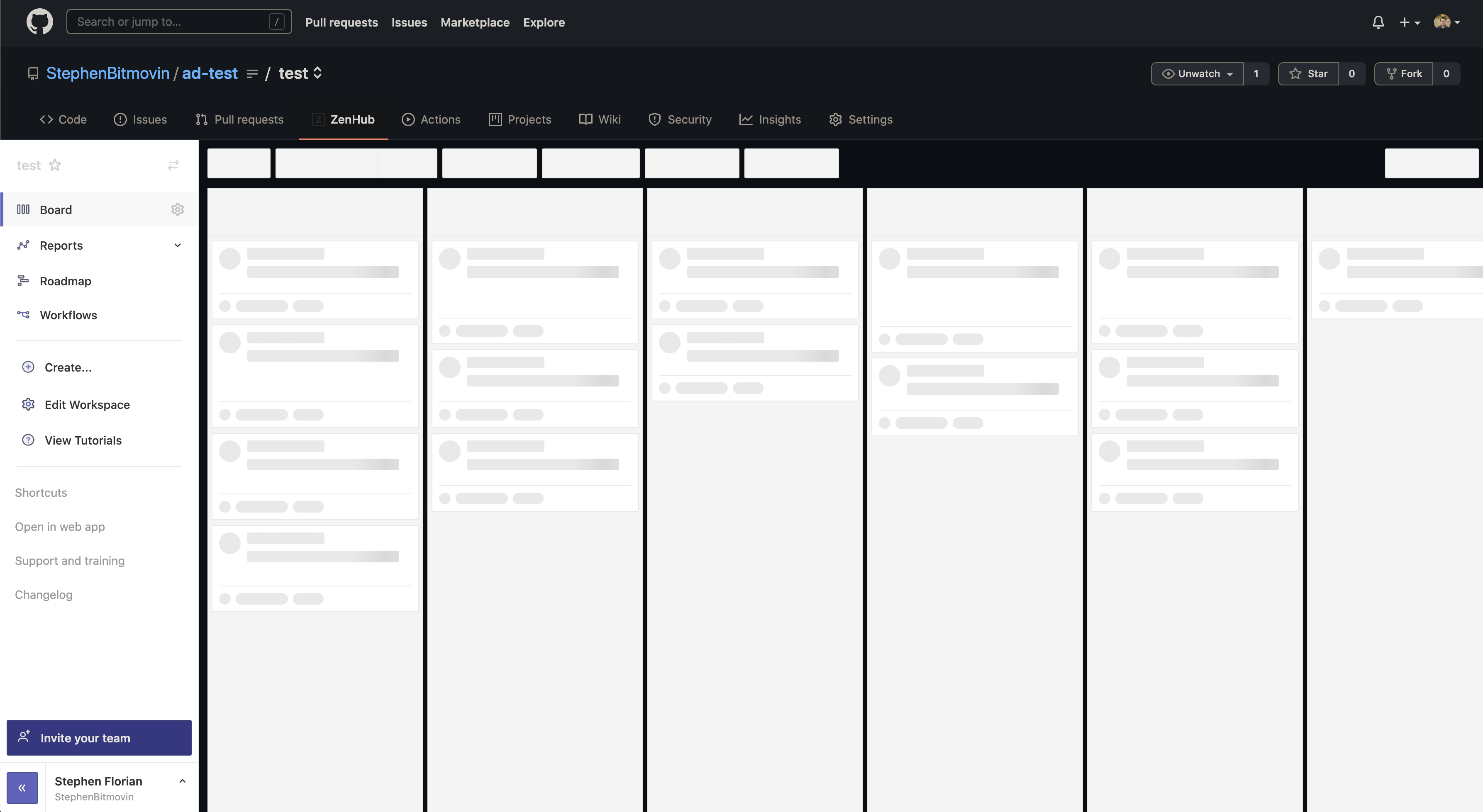1483x812 pixels.
Task: Switch to the Pull requests repository tab
Action: click(x=239, y=119)
